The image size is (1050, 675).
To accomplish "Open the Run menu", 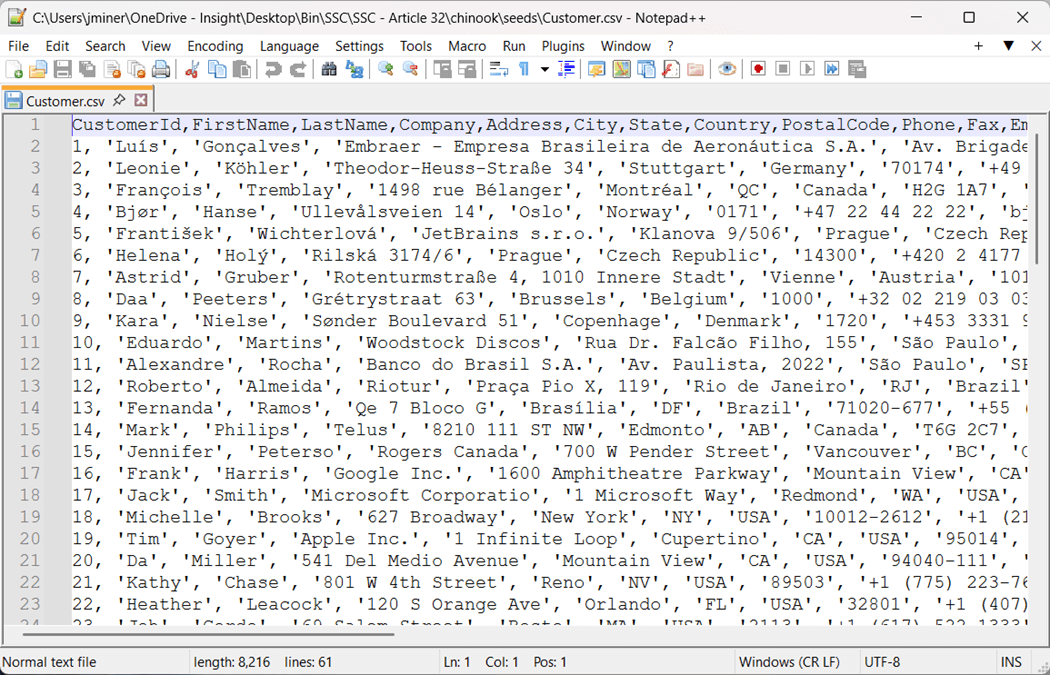I will [x=514, y=46].
